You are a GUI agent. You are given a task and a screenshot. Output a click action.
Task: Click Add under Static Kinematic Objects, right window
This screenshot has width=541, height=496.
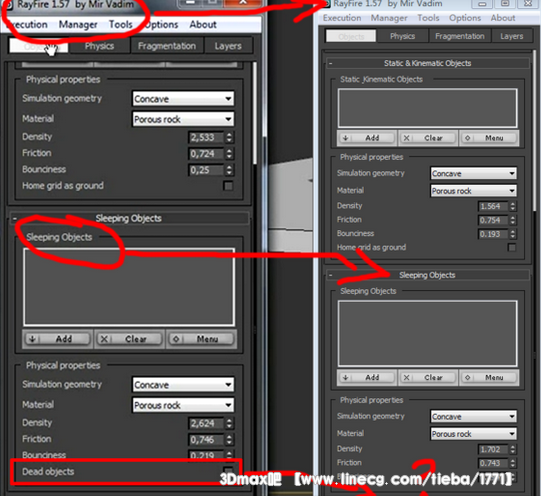(x=367, y=138)
